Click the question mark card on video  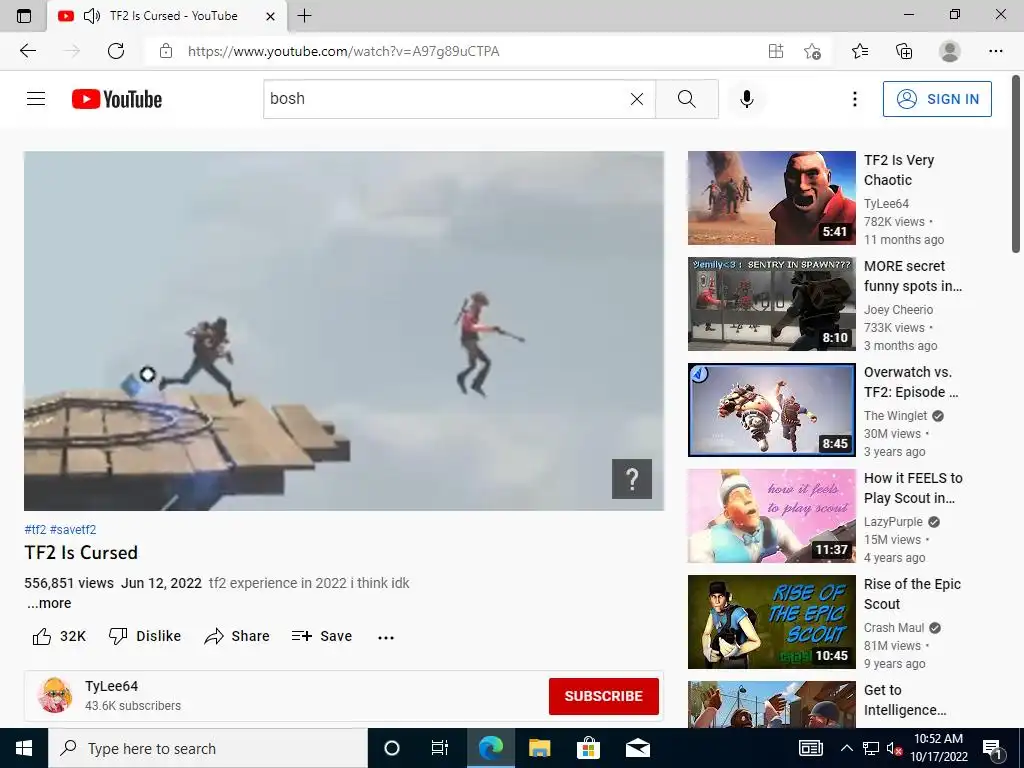click(x=632, y=479)
